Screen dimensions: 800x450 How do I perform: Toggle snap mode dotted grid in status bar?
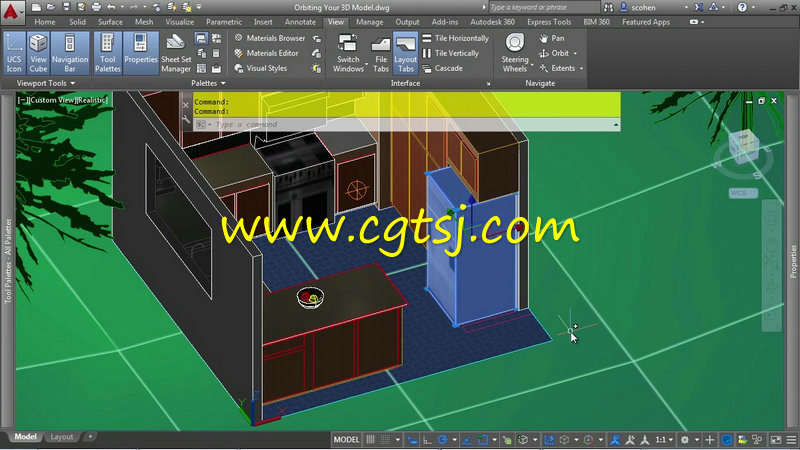386,439
